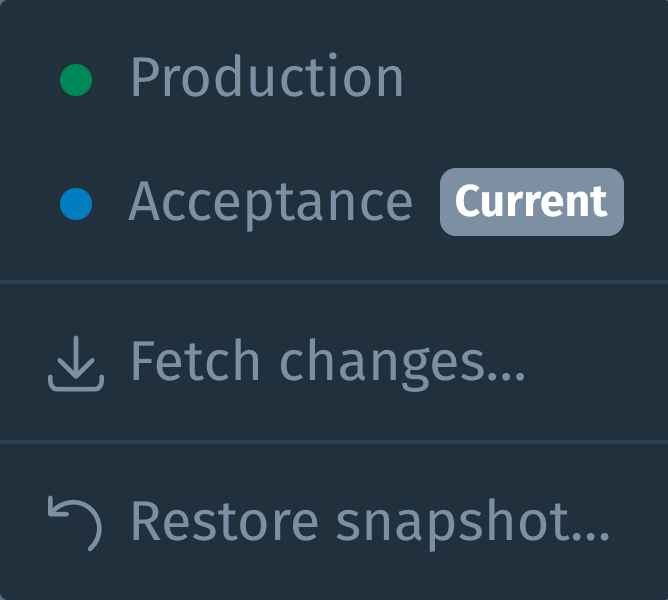Viewport: 668px width, 600px height.
Task: Switch to Production via its label text
Action: pos(267,77)
